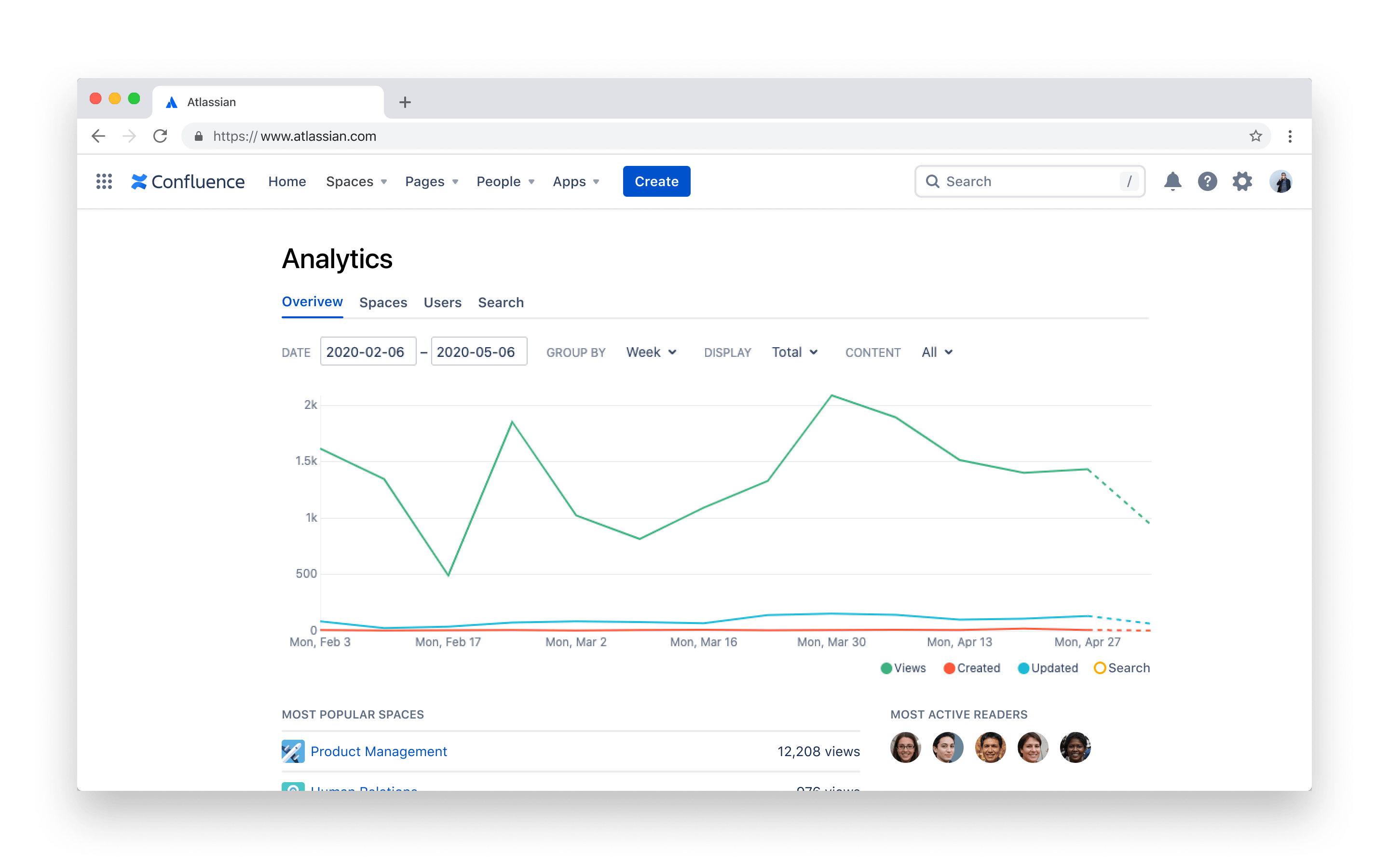This screenshot has height=868, width=1389.
Task: Click the Confluence logo icon
Action: (x=139, y=181)
